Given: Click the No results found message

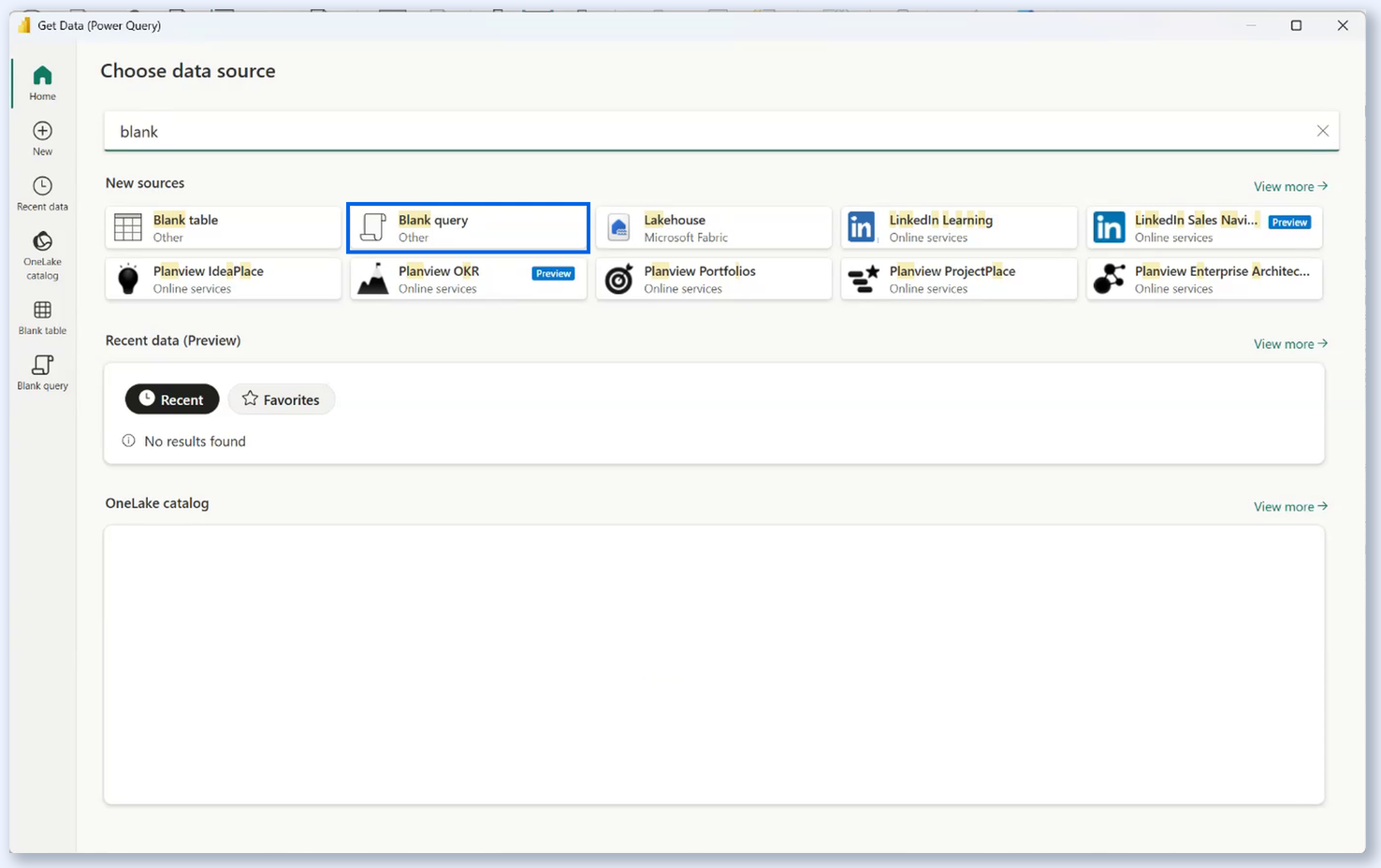Looking at the screenshot, I should (195, 441).
